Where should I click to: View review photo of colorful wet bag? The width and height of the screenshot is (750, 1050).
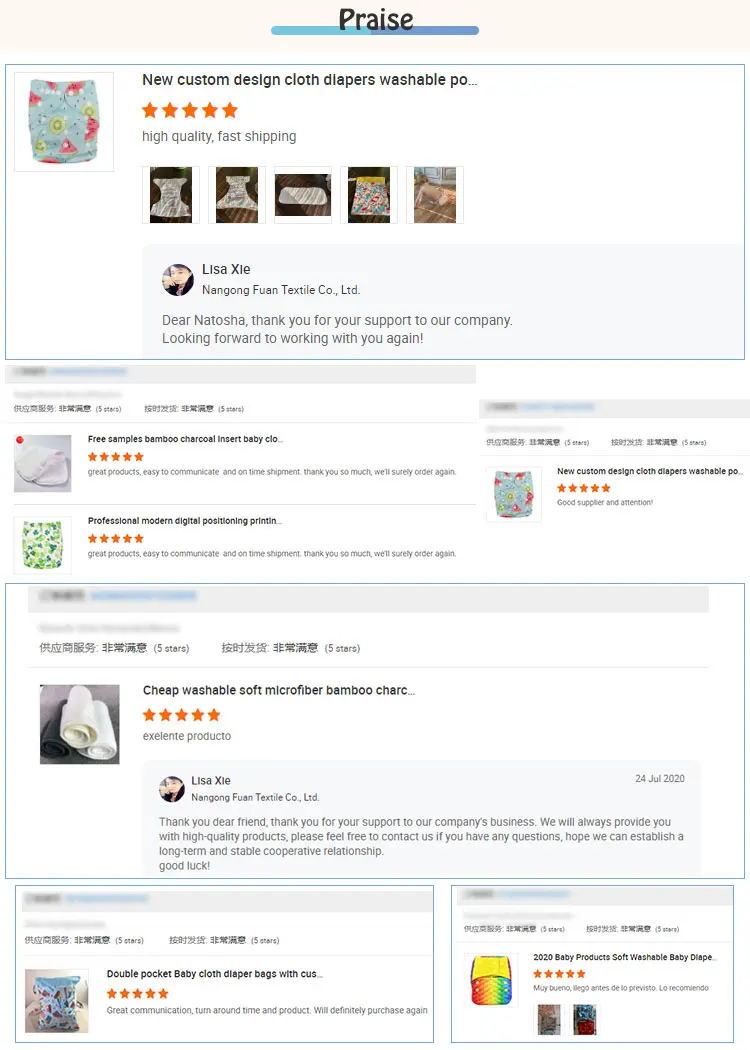pos(369,195)
